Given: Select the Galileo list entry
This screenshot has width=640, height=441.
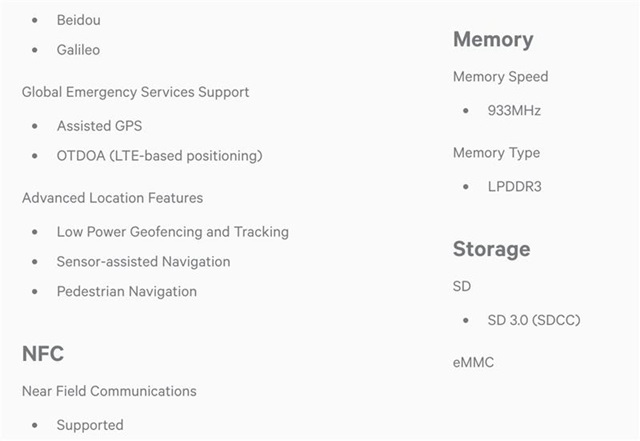Looking at the screenshot, I should pyautogui.click(x=78, y=50).
